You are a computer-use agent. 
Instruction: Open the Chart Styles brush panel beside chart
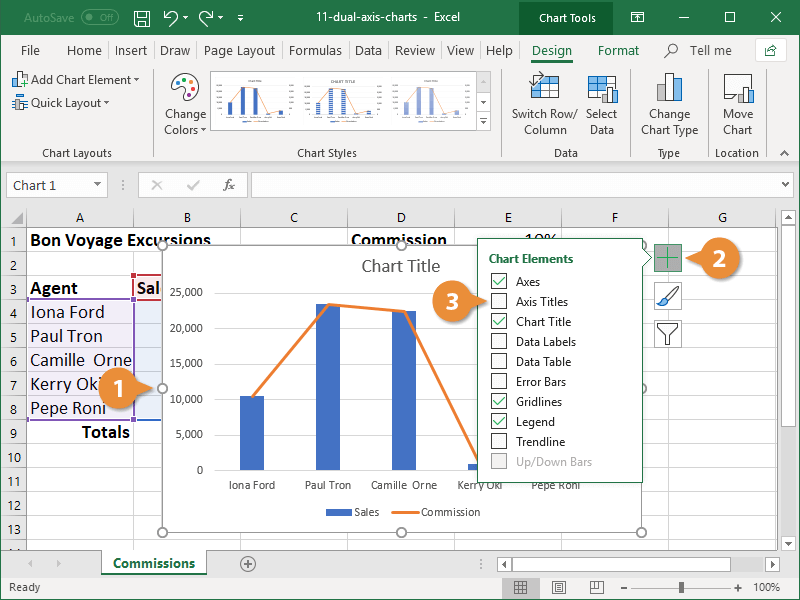667,295
